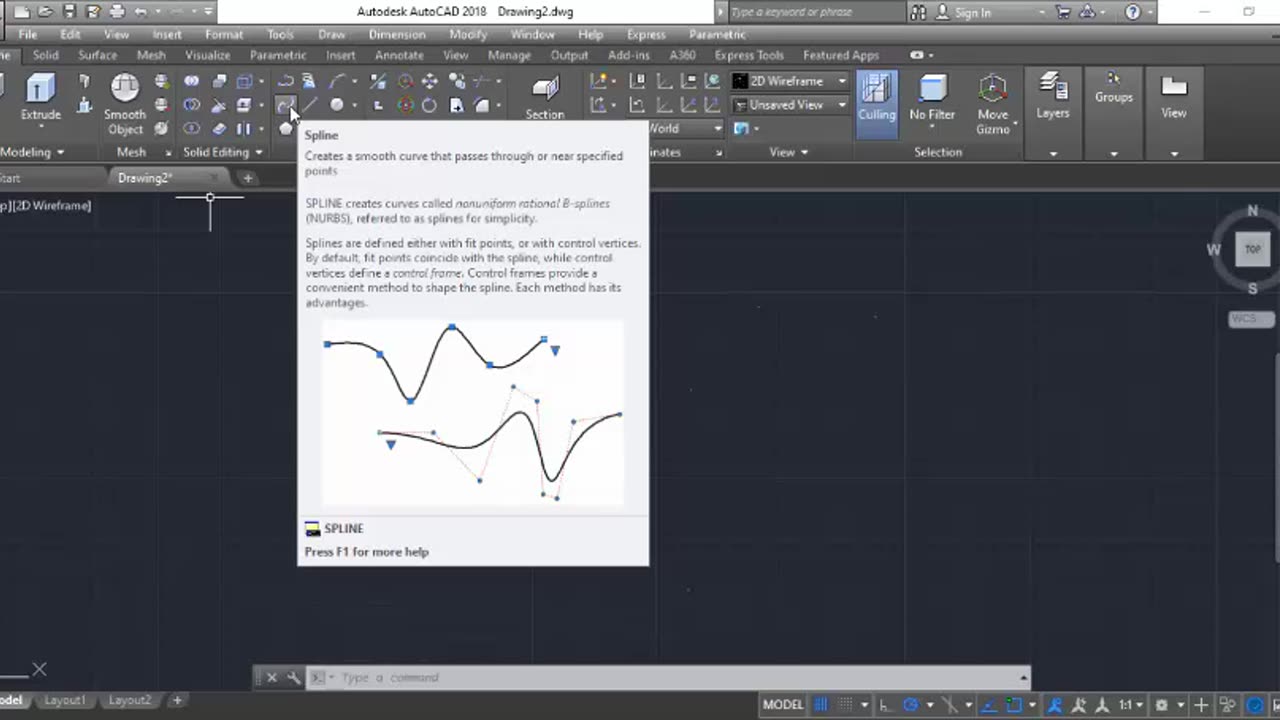Select the Spline tool in the ribbon
Image resolution: width=1280 pixels, height=720 pixels.
point(285,105)
